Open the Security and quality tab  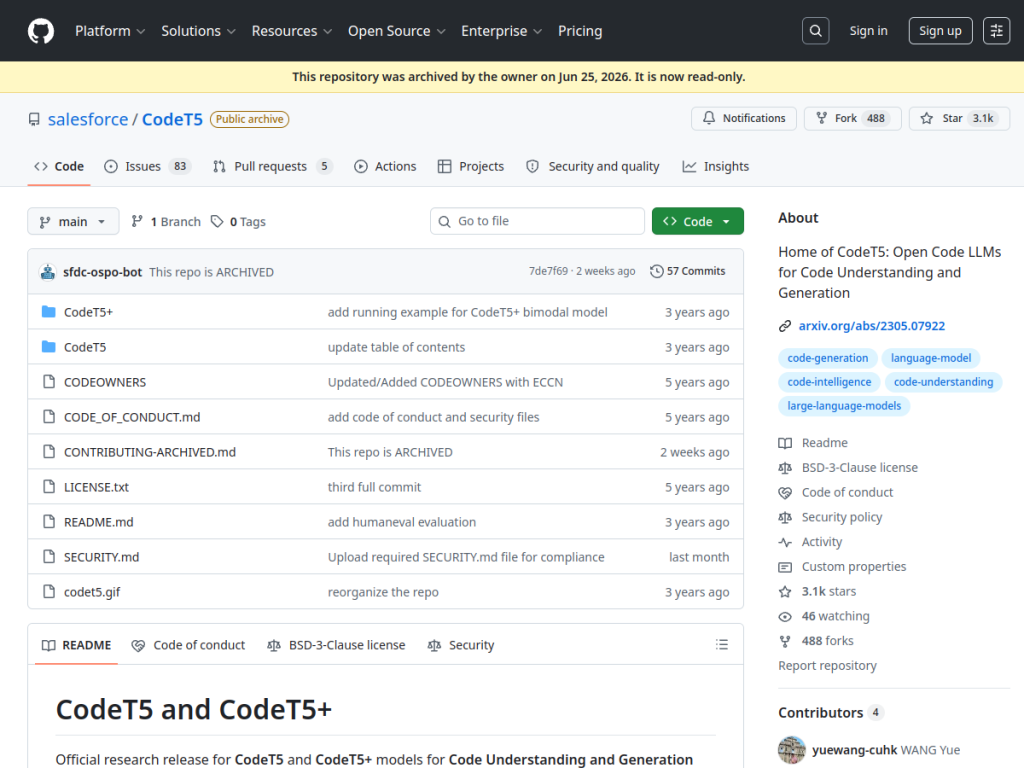pos(593,167)
